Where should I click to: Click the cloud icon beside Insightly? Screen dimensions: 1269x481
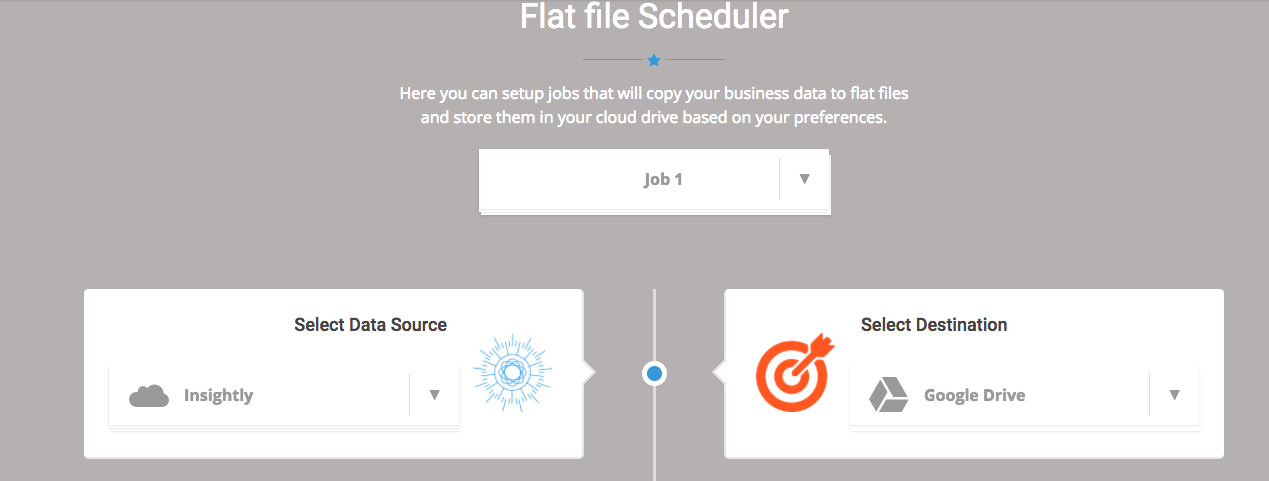pos(149,396)
